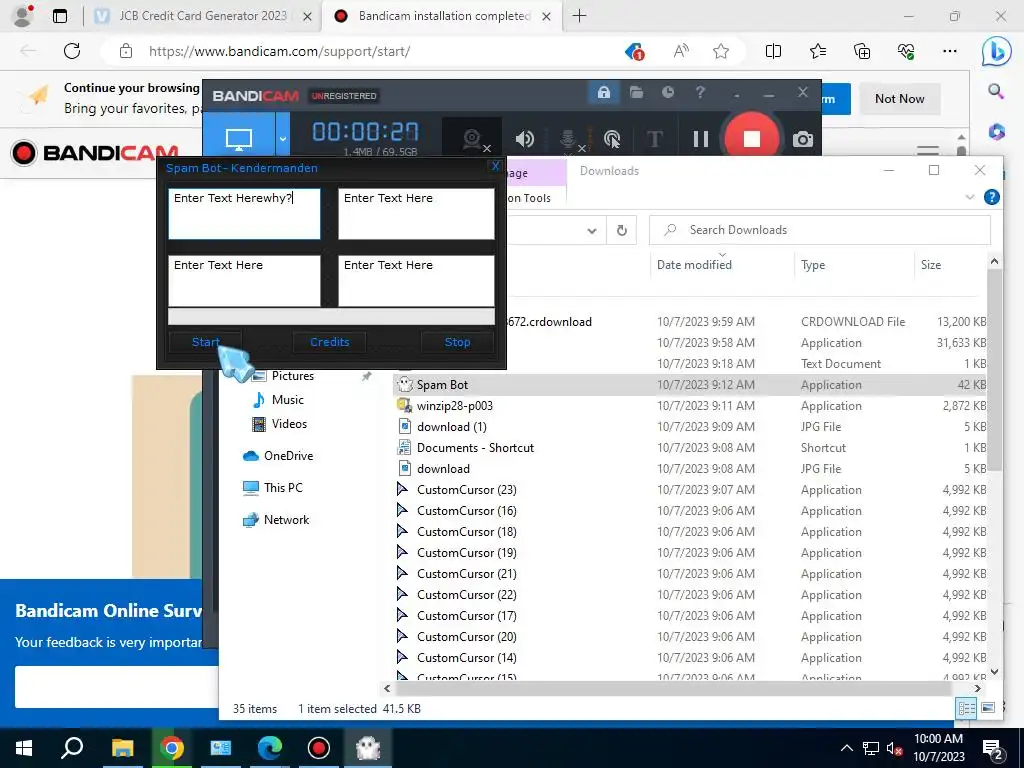Toggle Bandicam text overlay T icon

pyautogui.click(x=654, y=139)
